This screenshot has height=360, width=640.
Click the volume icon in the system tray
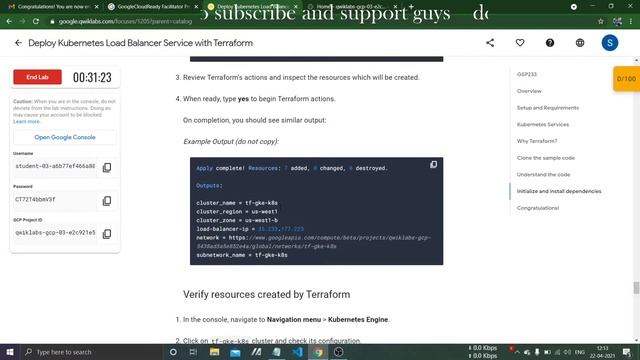coord(567,352)
